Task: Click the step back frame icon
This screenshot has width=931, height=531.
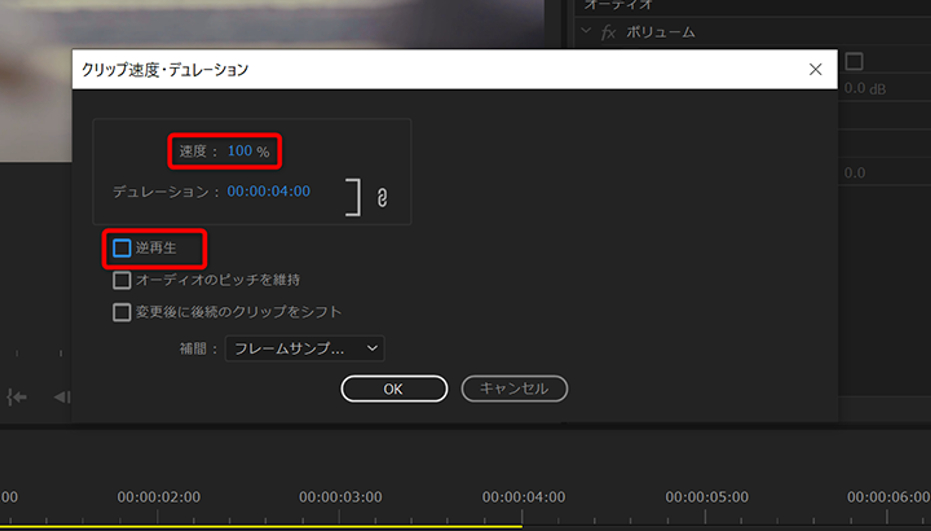Action: pyautogui.click(x=62, y=397)
